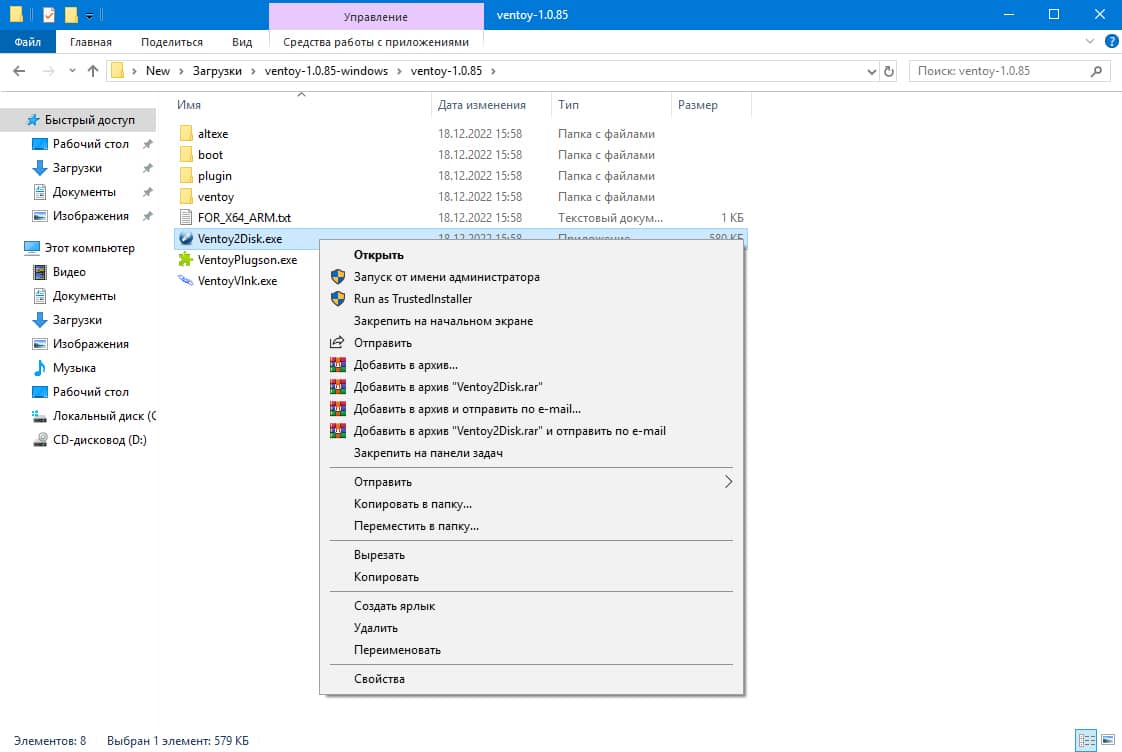The width and height of the screenshot is (1122, 752).
Task: Select Свойства in the context menu
Action: click(379, 679)
